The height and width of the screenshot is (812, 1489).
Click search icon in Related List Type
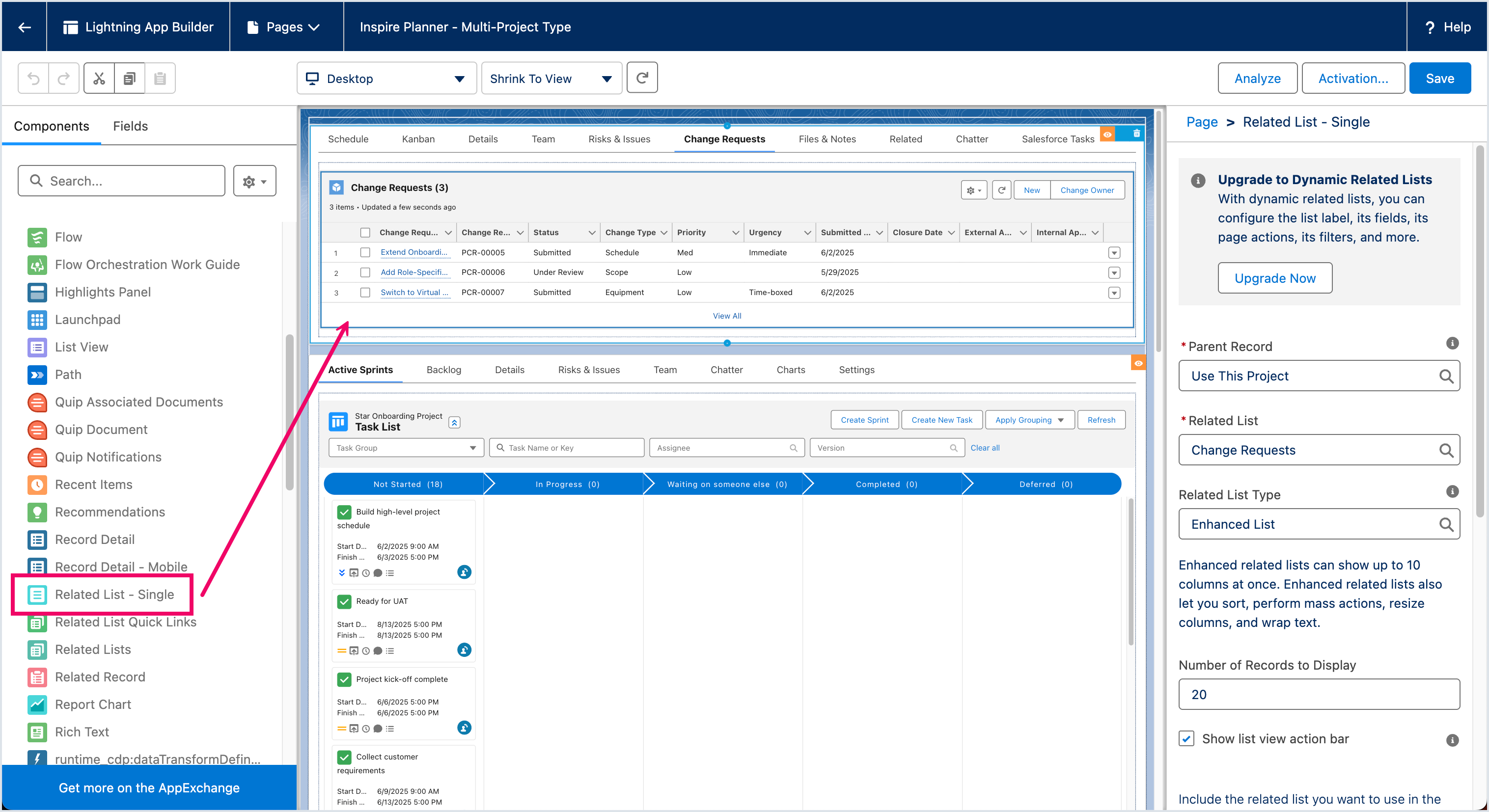click(x=1446, y=524)
